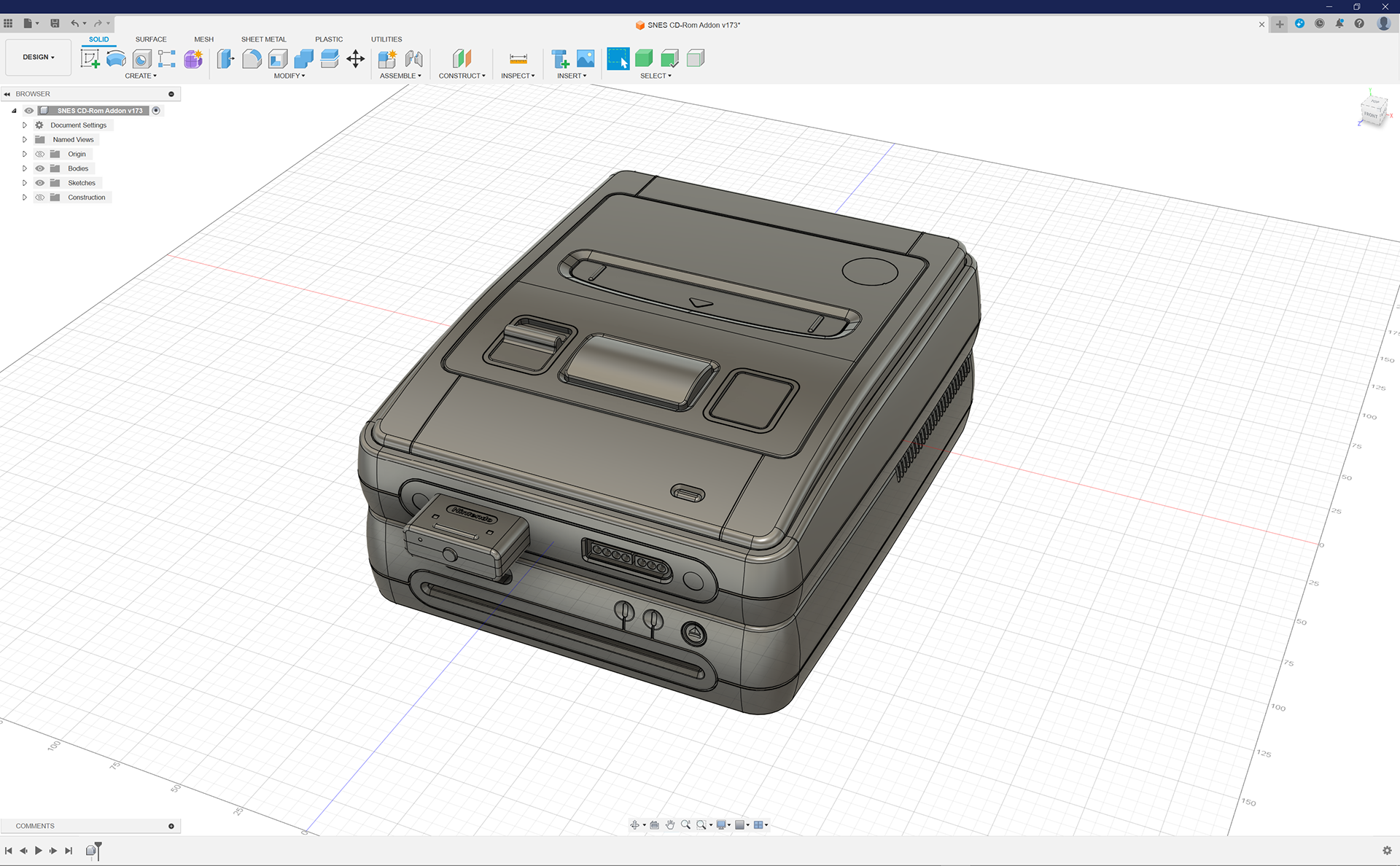
Task: Click the Undo arrow
Action: click(x=74, y=23)
